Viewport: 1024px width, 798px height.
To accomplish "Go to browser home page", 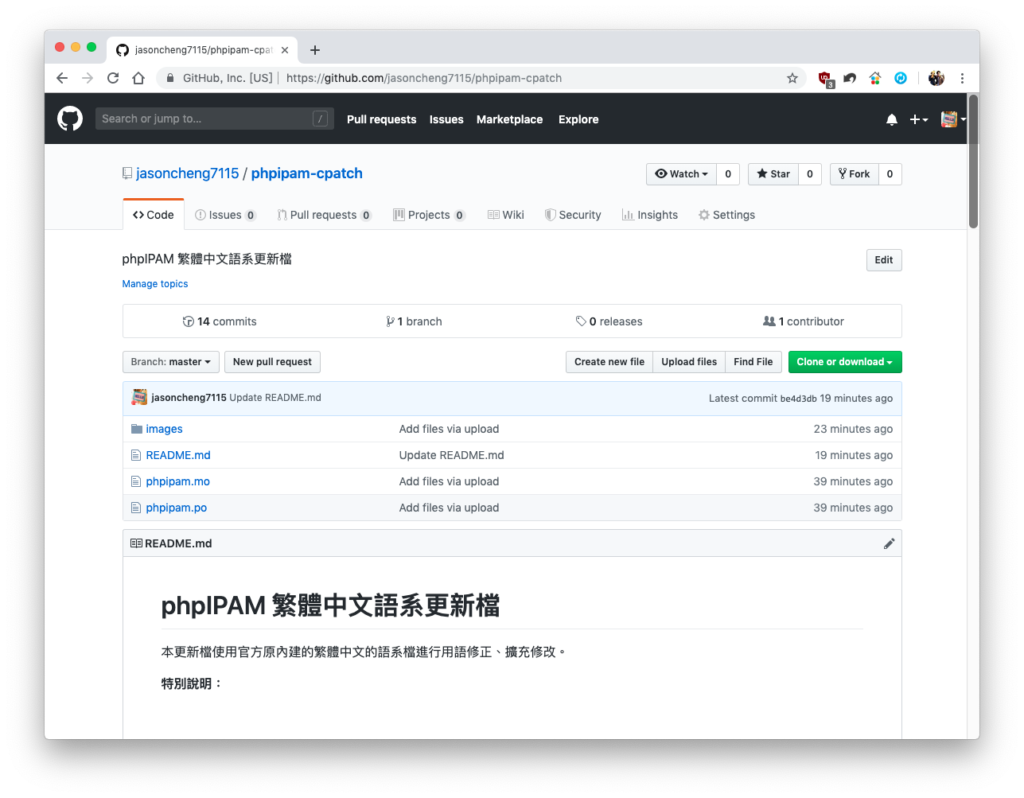I will [x=138, y=78].
